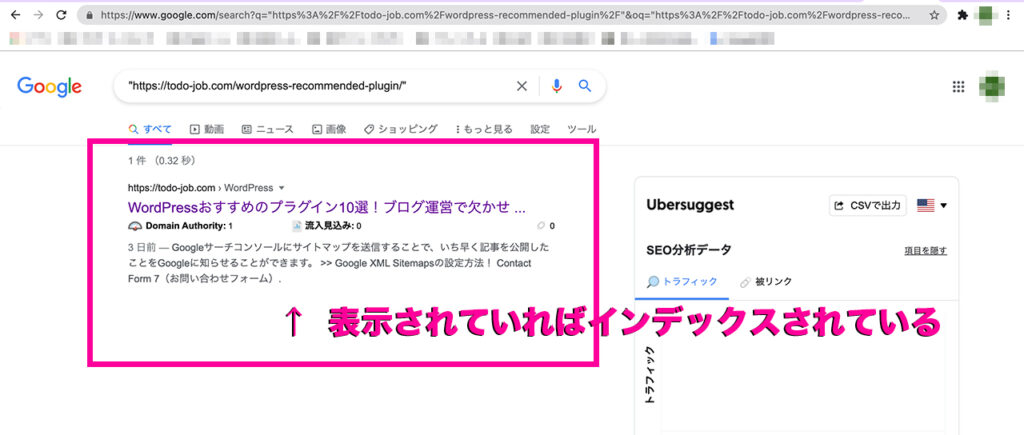
Task: Click the Google logo
Action: [x=50, y=86]
